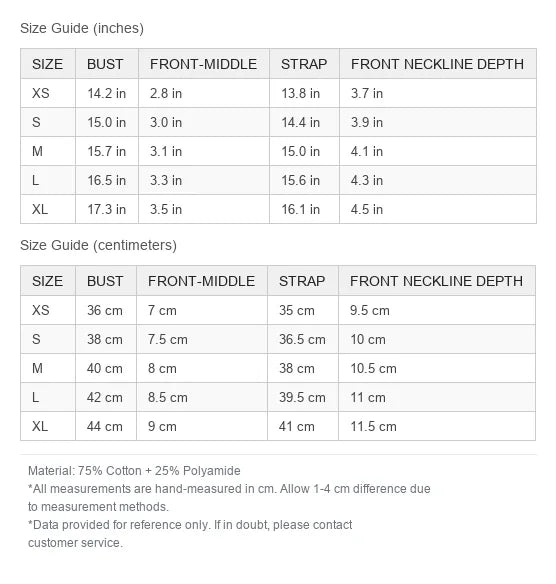Click the 'please contact customer service' note

point(190,534)
